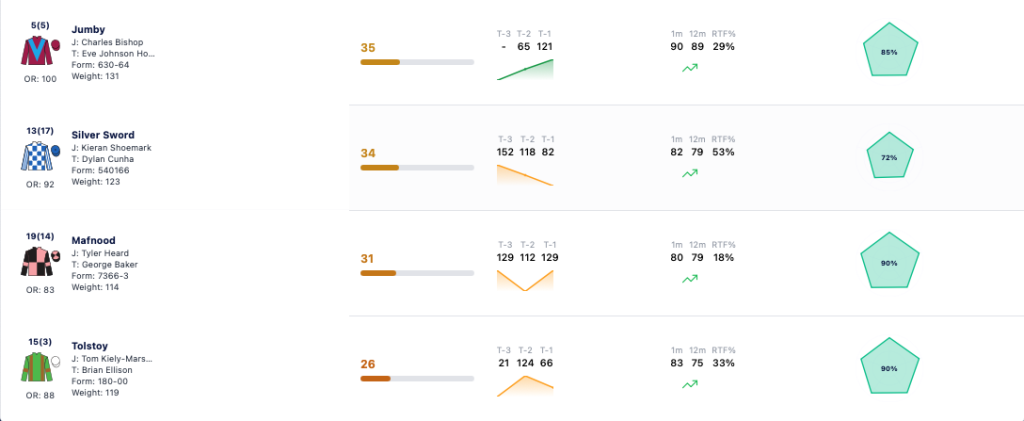Click Tolstoy's rating bar showing 26
Image resolution: width=1024 pixels, height=421 pixels.
417,379
